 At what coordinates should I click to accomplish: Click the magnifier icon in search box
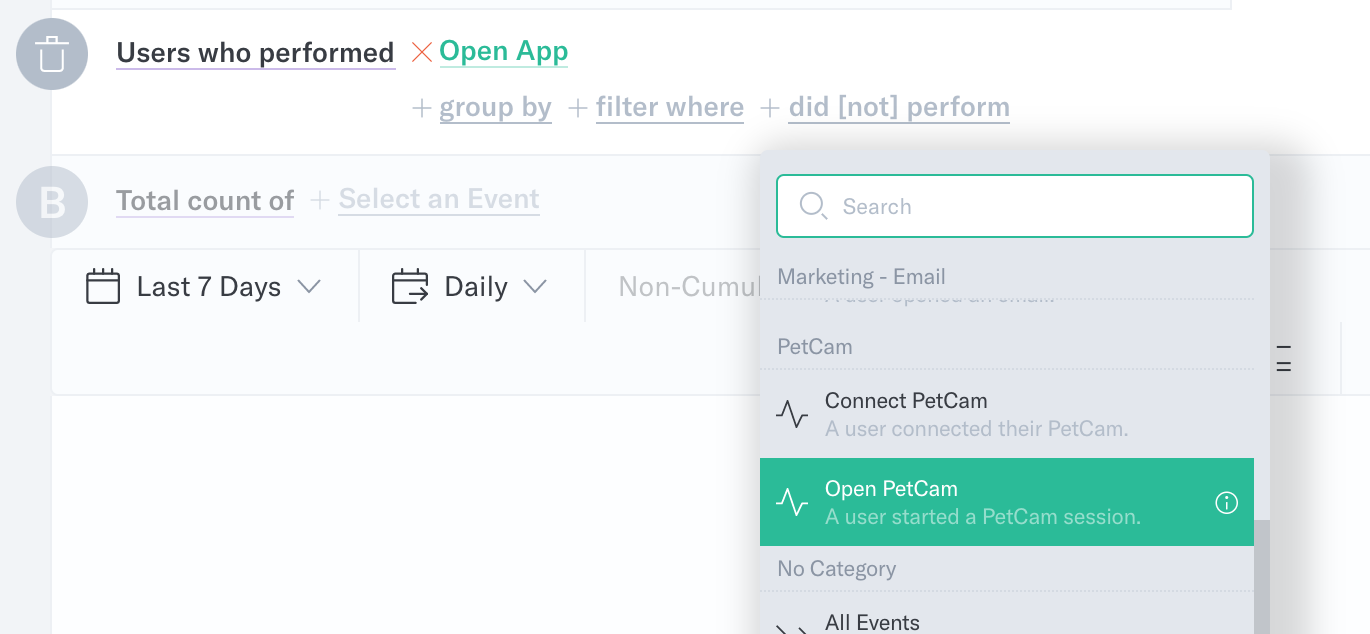point(813,207)
